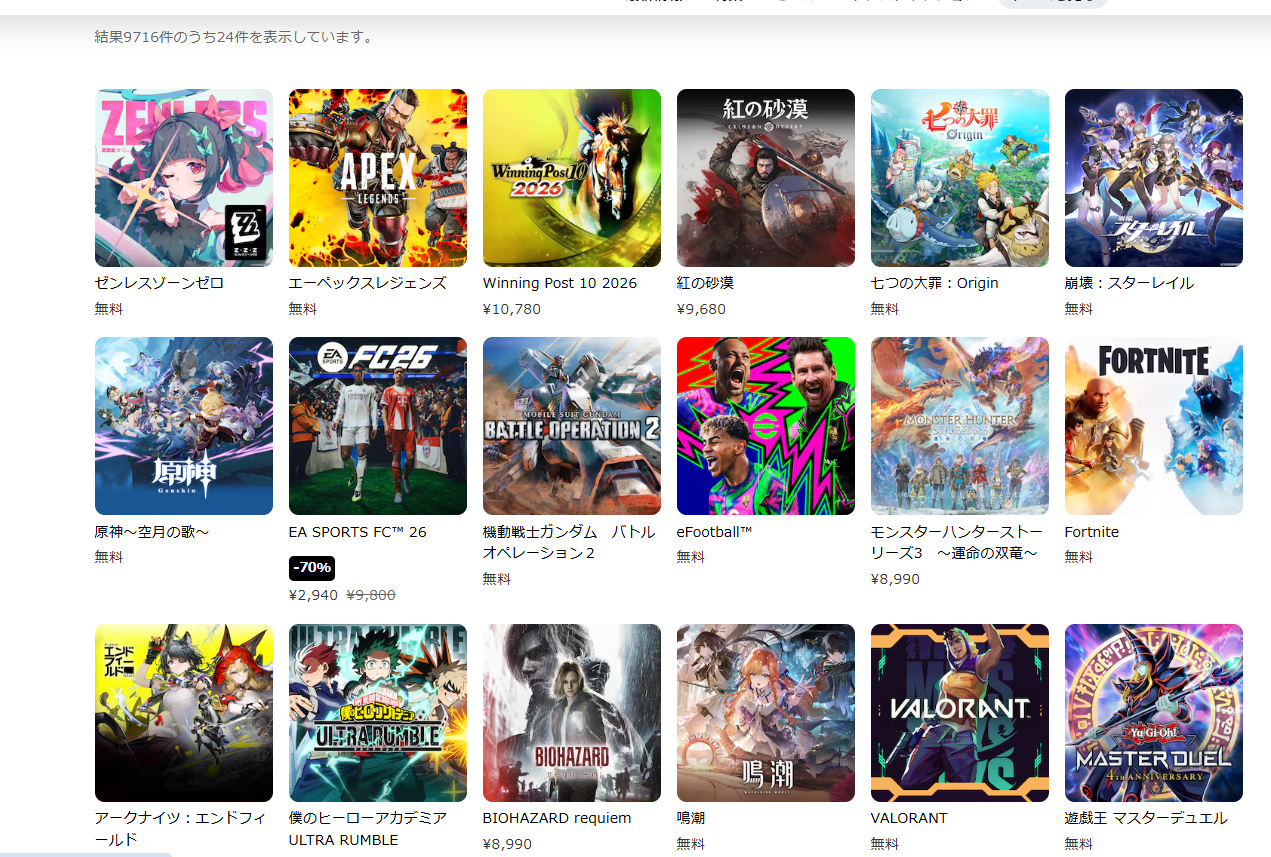Open the FORTNITE cover art
This screenshot has height=857, width=1271.
1154,426
